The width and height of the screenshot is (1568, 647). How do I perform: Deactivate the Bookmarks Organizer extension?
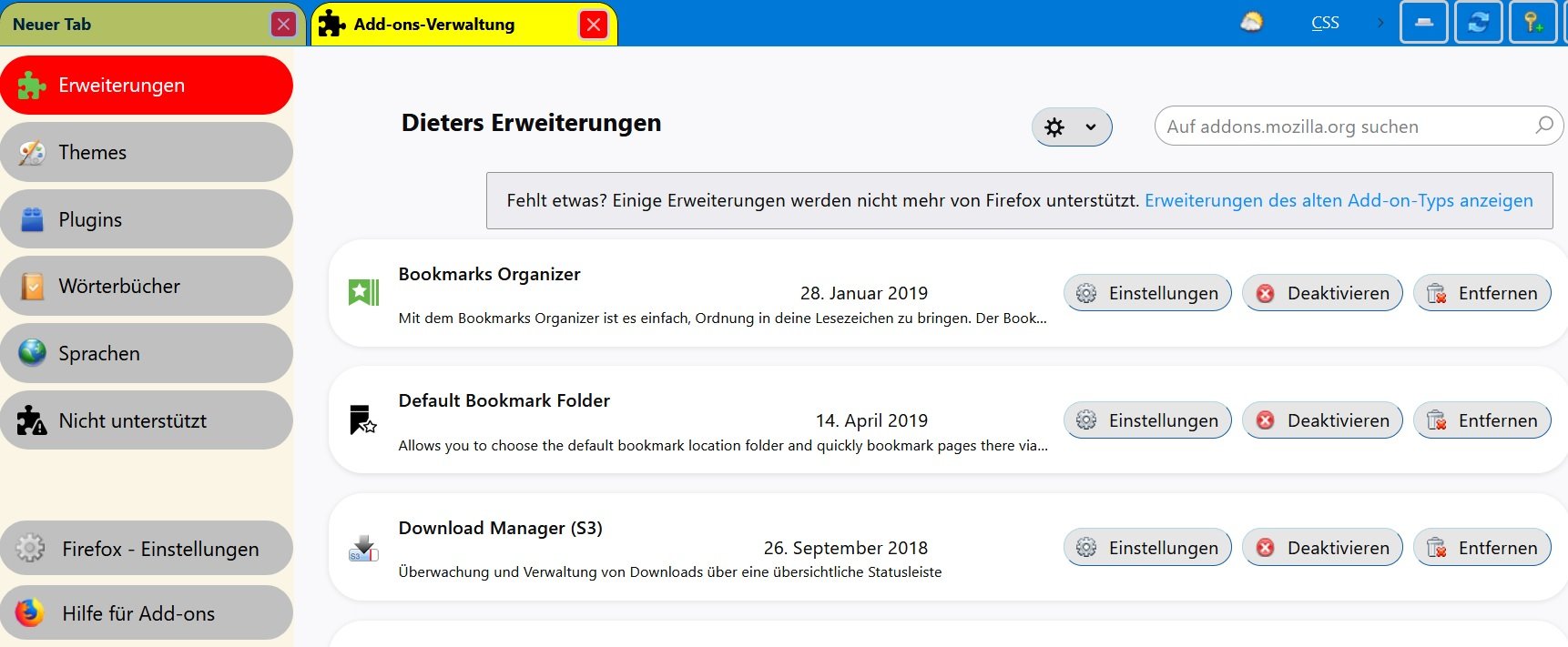pos(1322,293)
